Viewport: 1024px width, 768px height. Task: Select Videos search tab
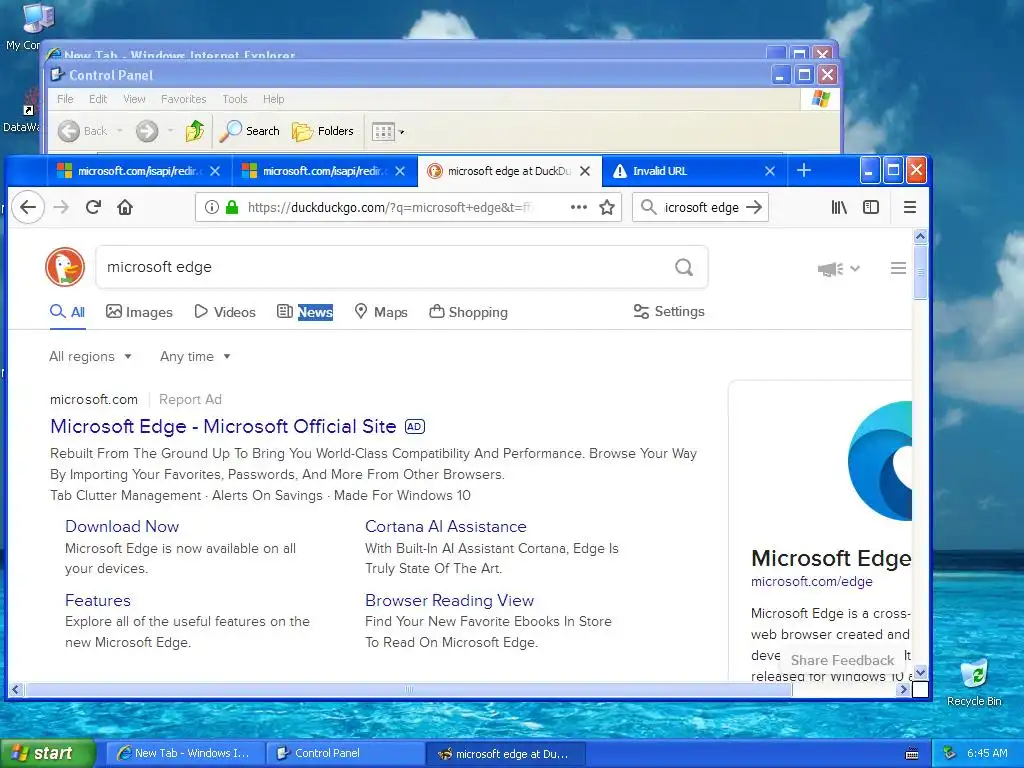pos(225,312)
